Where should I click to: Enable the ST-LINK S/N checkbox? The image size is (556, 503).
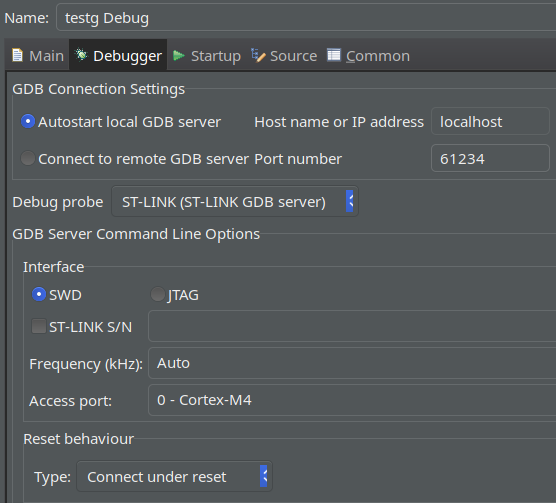[x=39, y=326]
